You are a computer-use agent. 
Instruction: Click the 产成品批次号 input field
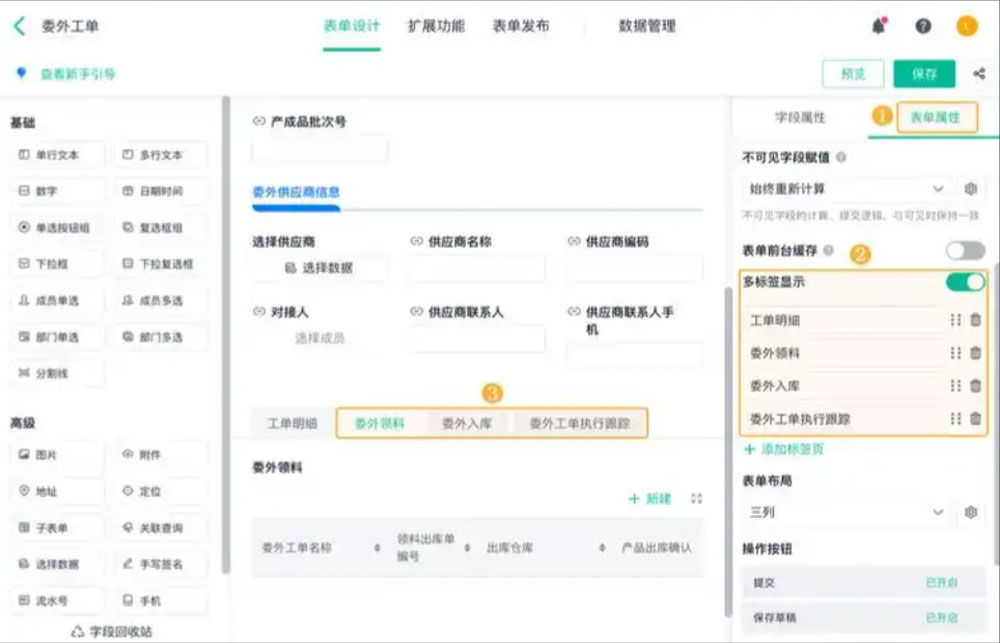[x=319, y=150]
